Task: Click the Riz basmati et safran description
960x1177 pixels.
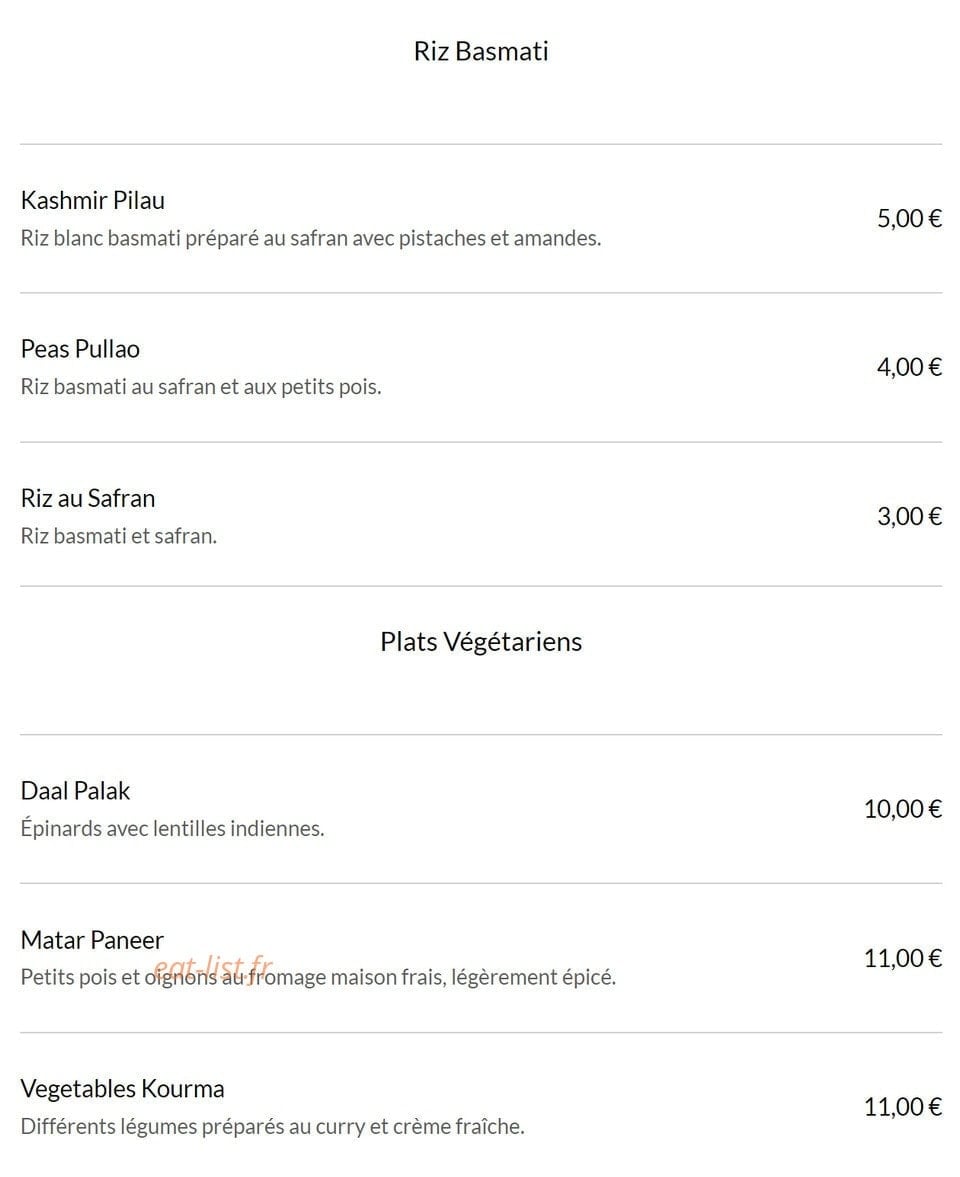Action: point(119,536)
